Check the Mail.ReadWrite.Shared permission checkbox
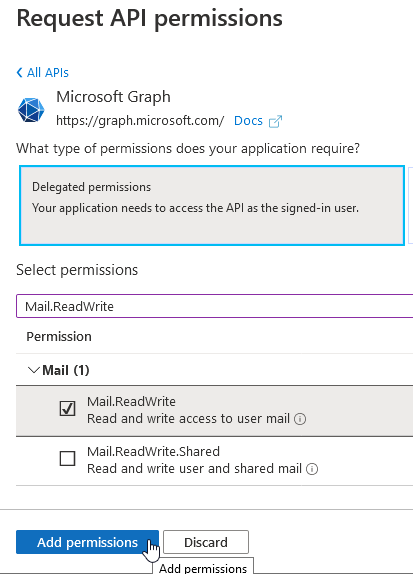The image size is (413, 574). pyautogui.click(x=67, y=458)
